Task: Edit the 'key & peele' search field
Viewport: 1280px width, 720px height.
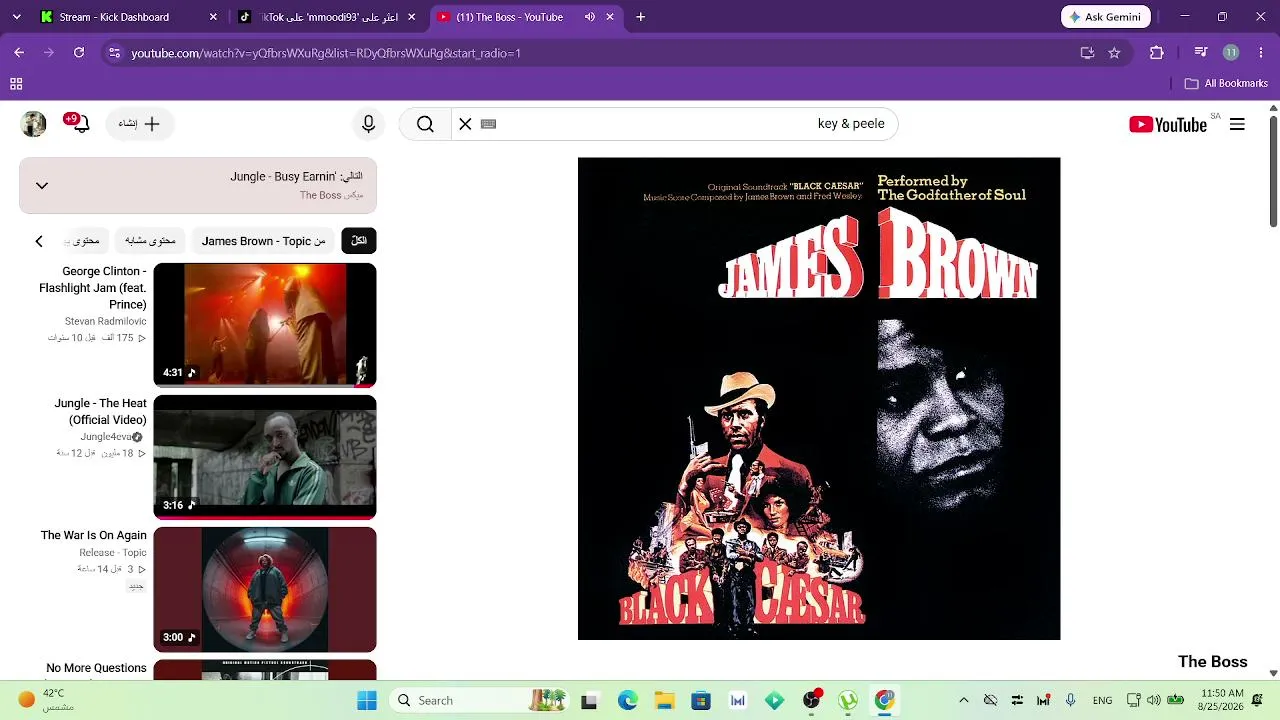Action: [x=692, y=124]
